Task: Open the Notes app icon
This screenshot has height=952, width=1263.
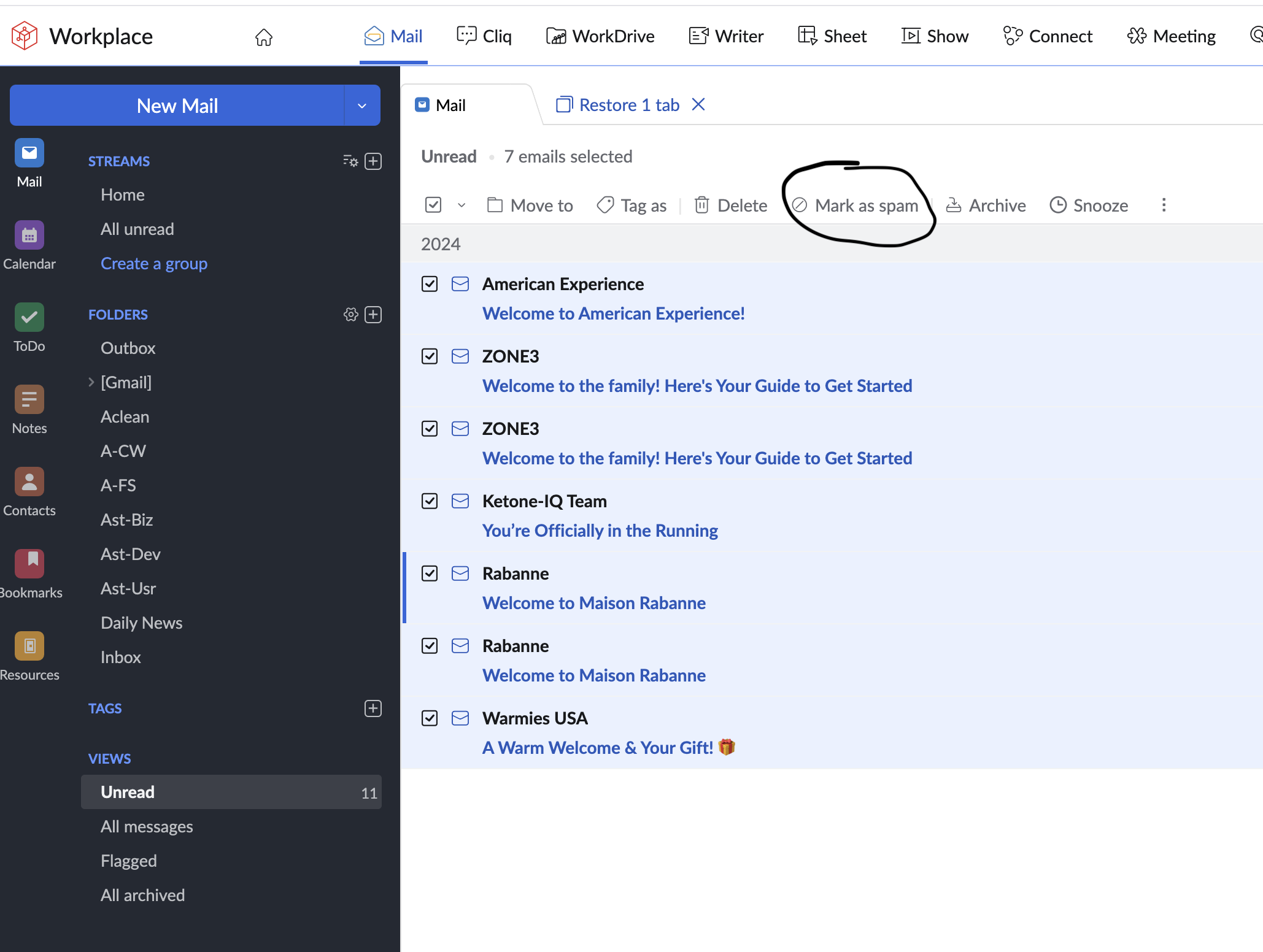Action: click(29, 400)
